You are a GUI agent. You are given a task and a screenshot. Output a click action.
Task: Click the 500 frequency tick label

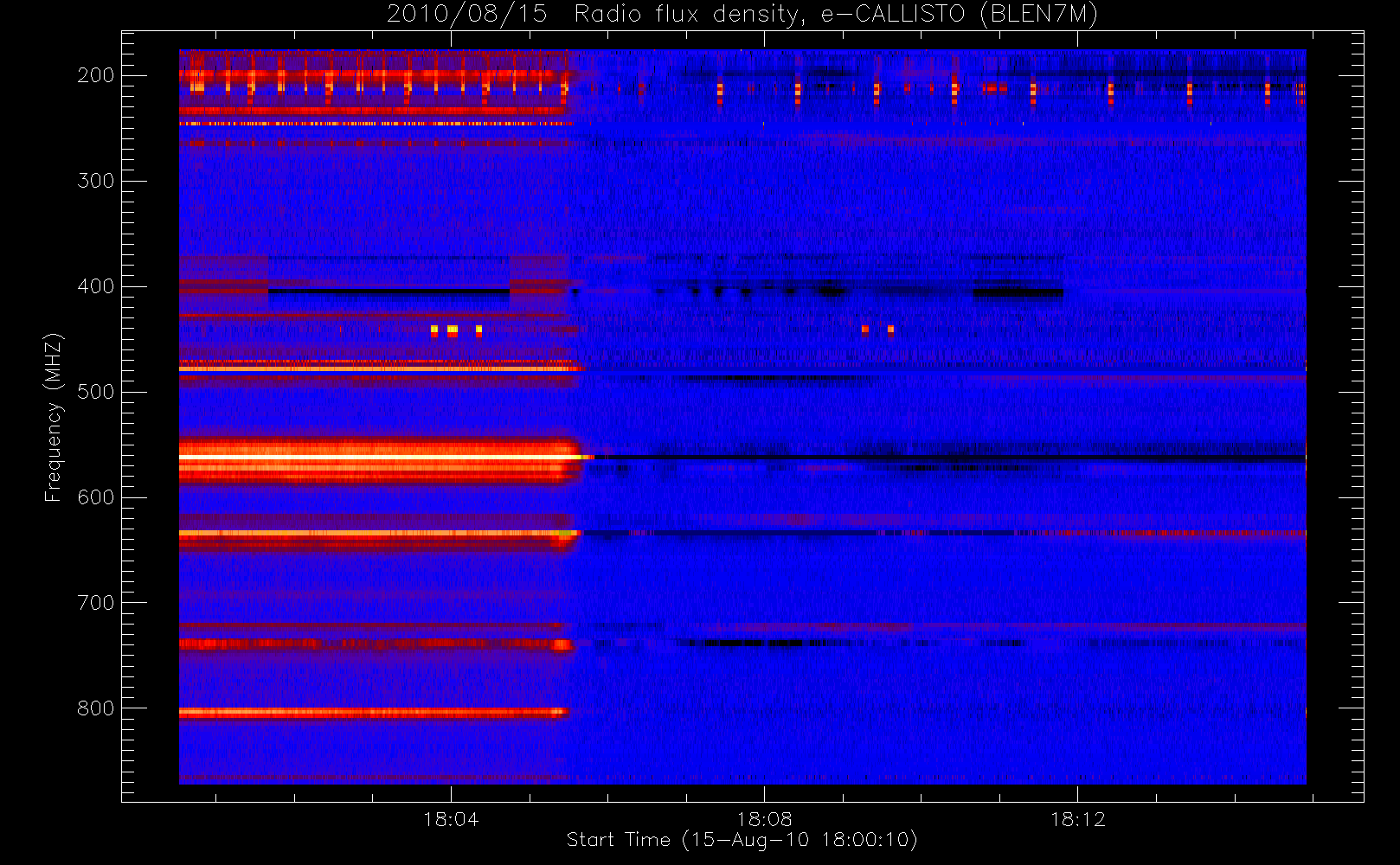pyautogui.click(x=95, y=392)
